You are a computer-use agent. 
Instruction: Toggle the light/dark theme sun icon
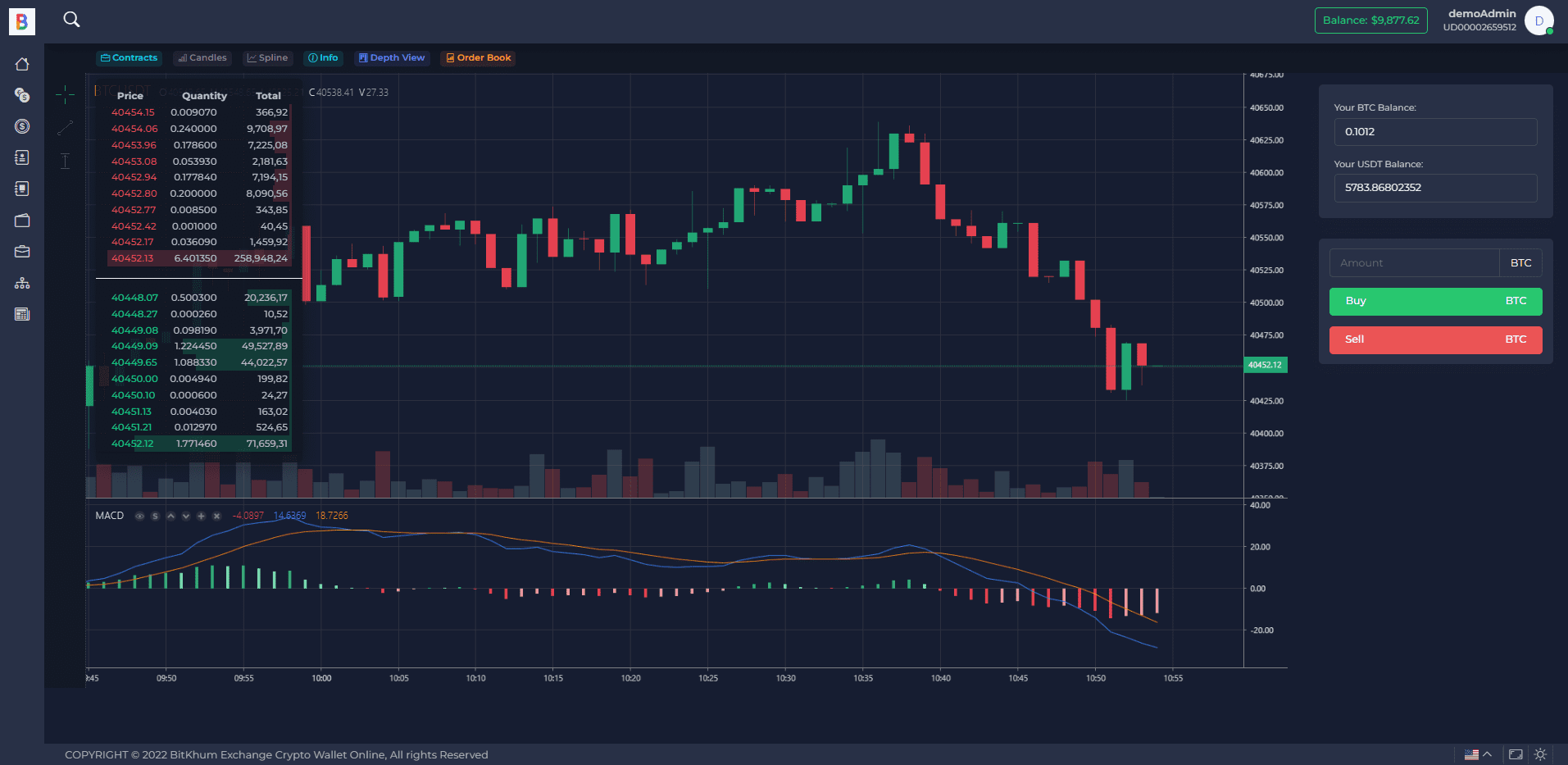point(1540,754)
